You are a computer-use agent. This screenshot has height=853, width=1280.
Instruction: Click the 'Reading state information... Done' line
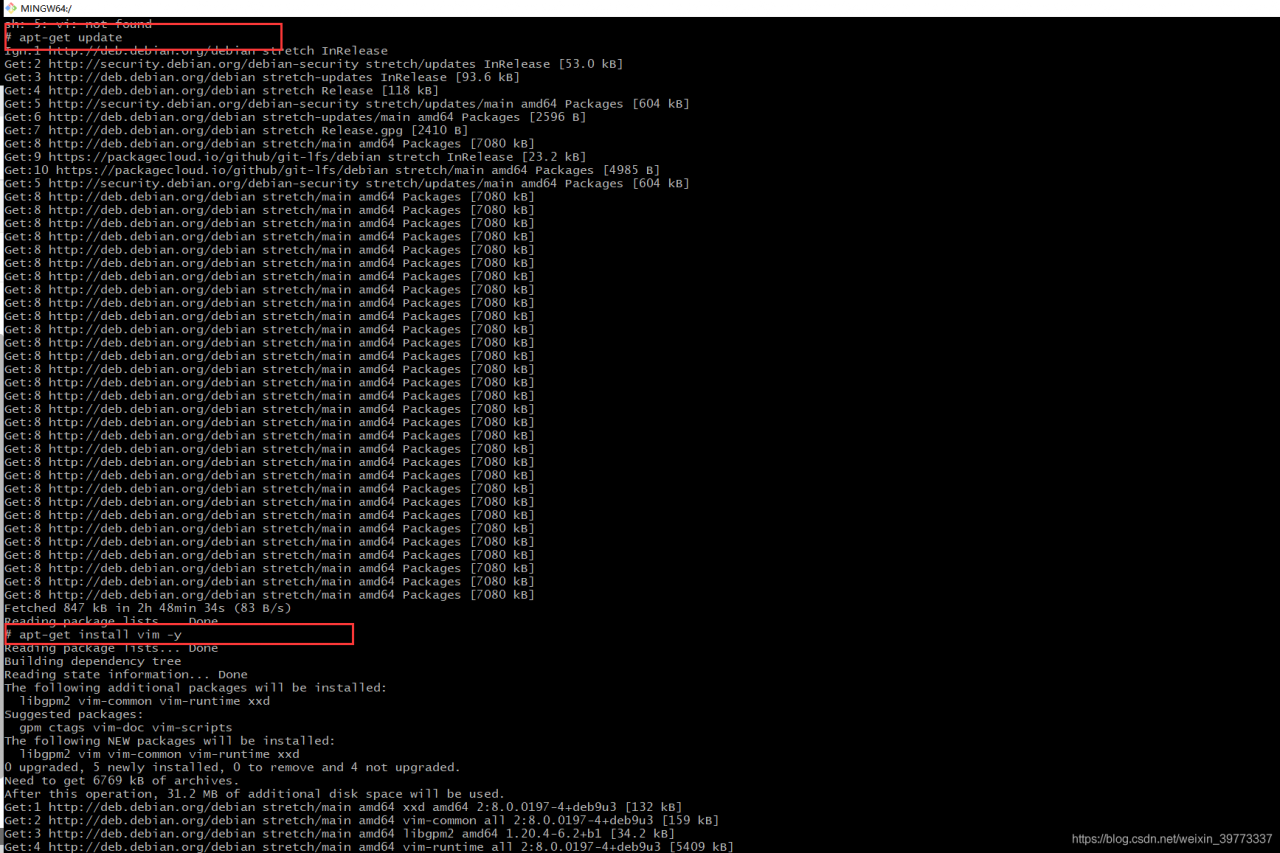coord(126,674)
